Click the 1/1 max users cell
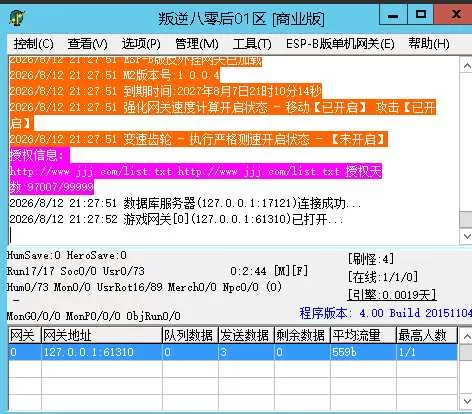The height and width of the screenshot is (414, 472). click(427, 352)
